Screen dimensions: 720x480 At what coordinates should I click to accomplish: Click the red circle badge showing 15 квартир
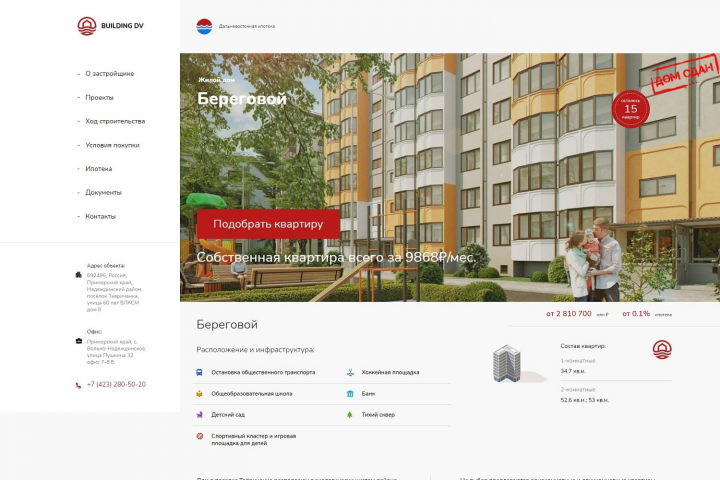tap(630, 109)
